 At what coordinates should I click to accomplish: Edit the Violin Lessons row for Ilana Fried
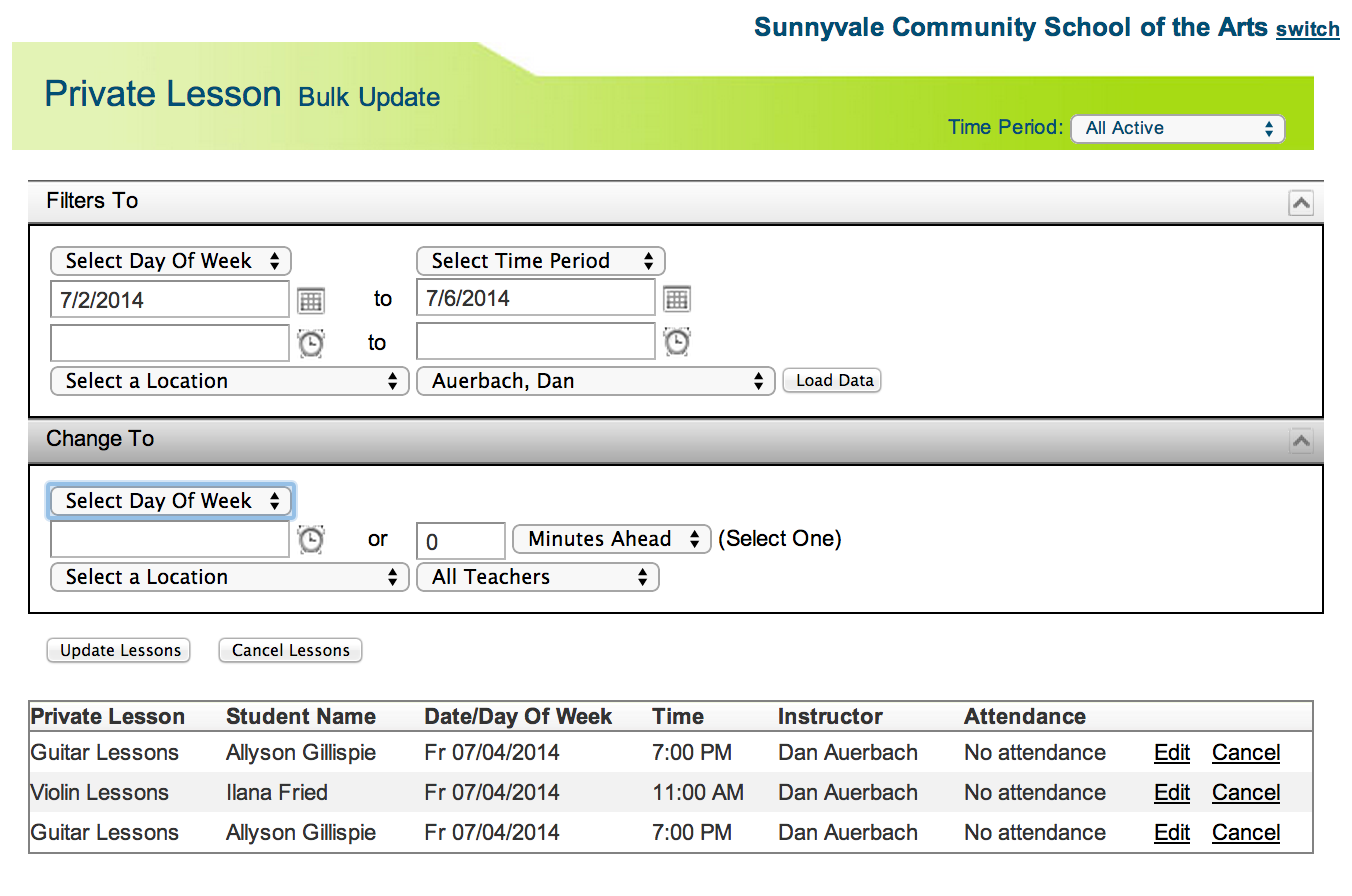click(1171, 793)
